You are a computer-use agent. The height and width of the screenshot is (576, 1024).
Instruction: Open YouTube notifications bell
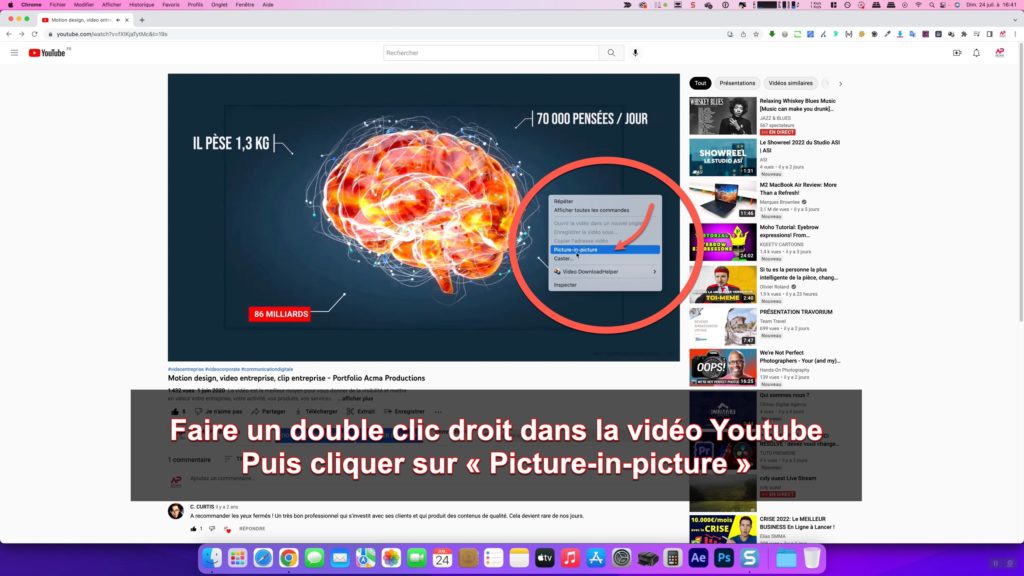point(976,53)
